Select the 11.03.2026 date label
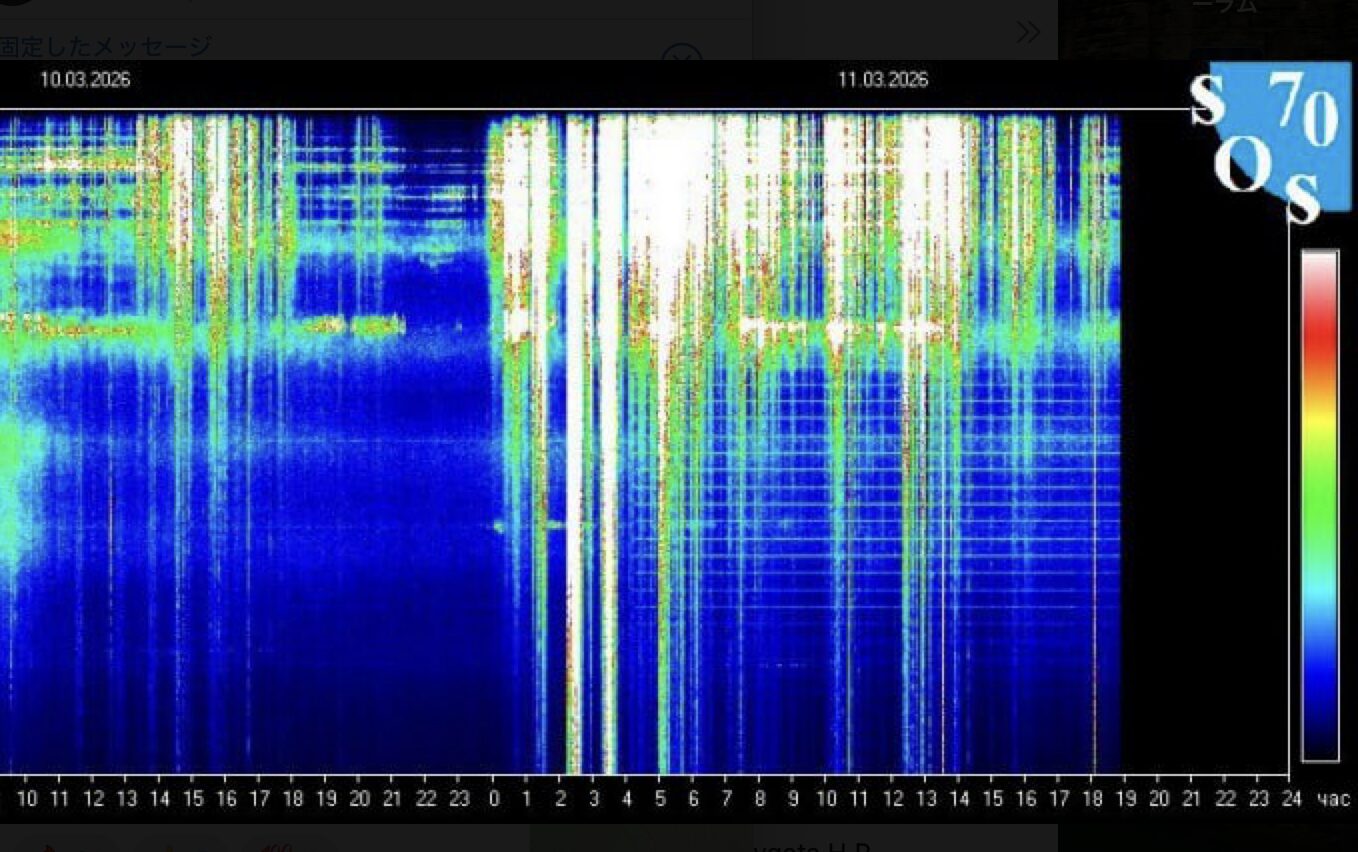 pyautogui.click(x=883, y=80)
